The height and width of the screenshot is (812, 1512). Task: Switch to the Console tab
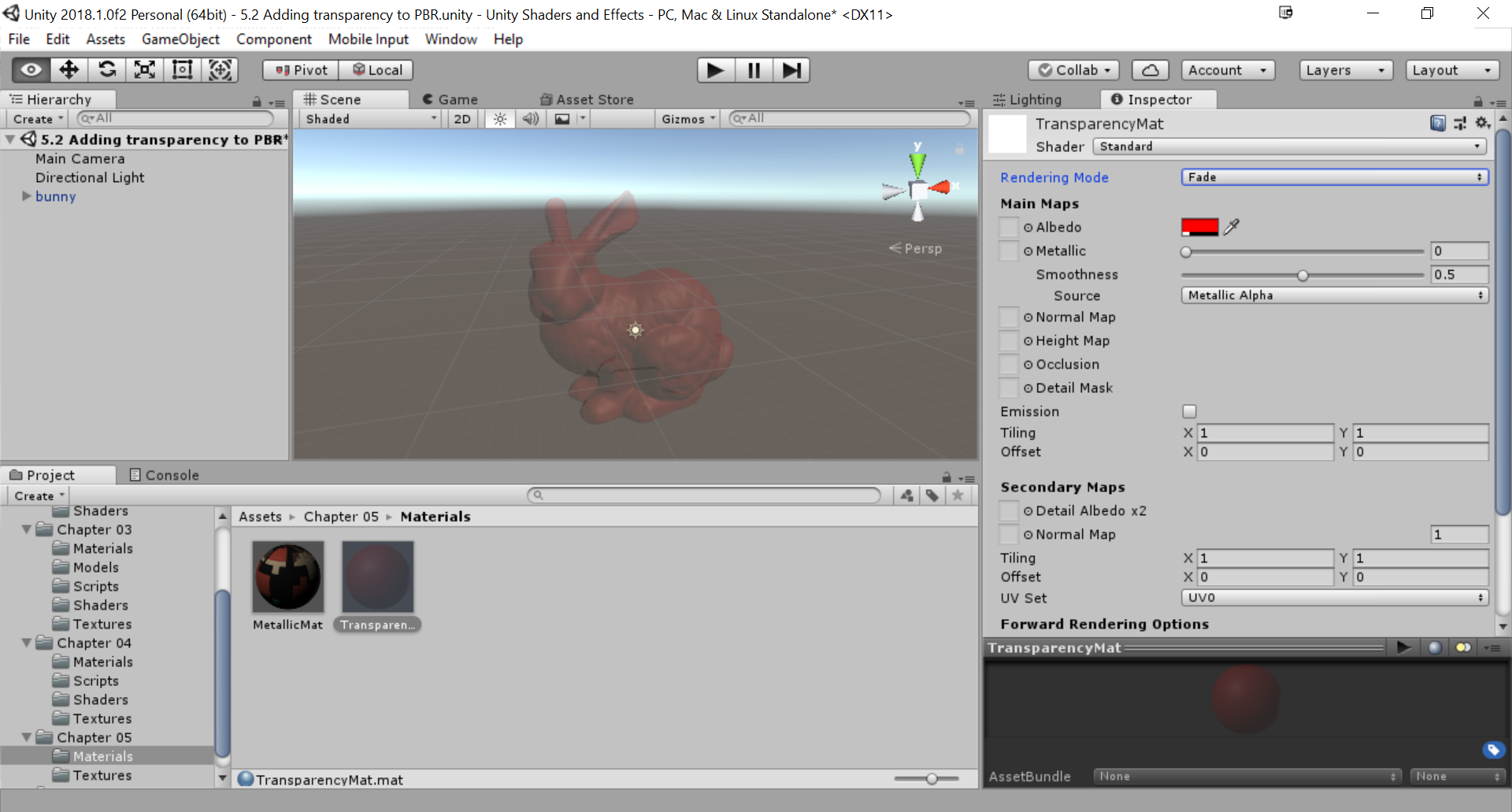pos(164,475)
